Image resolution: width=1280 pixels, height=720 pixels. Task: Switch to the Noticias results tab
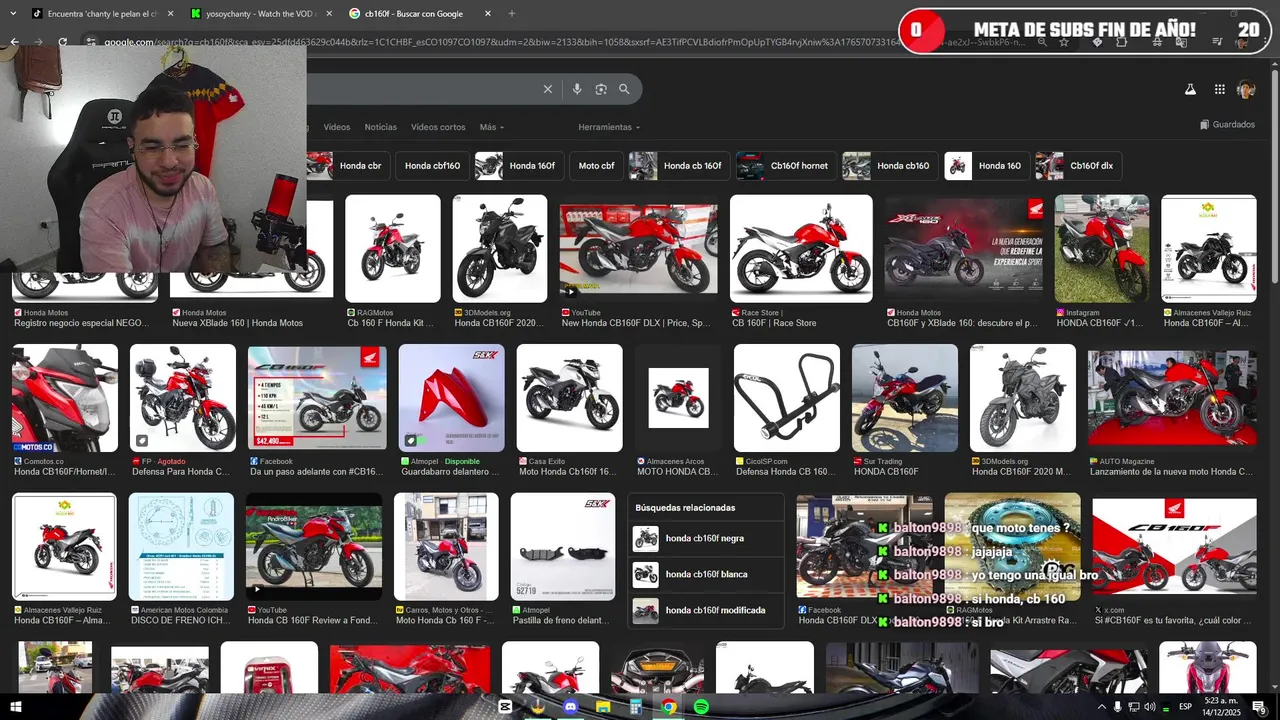pyautogui.click(x=380, y=127)
